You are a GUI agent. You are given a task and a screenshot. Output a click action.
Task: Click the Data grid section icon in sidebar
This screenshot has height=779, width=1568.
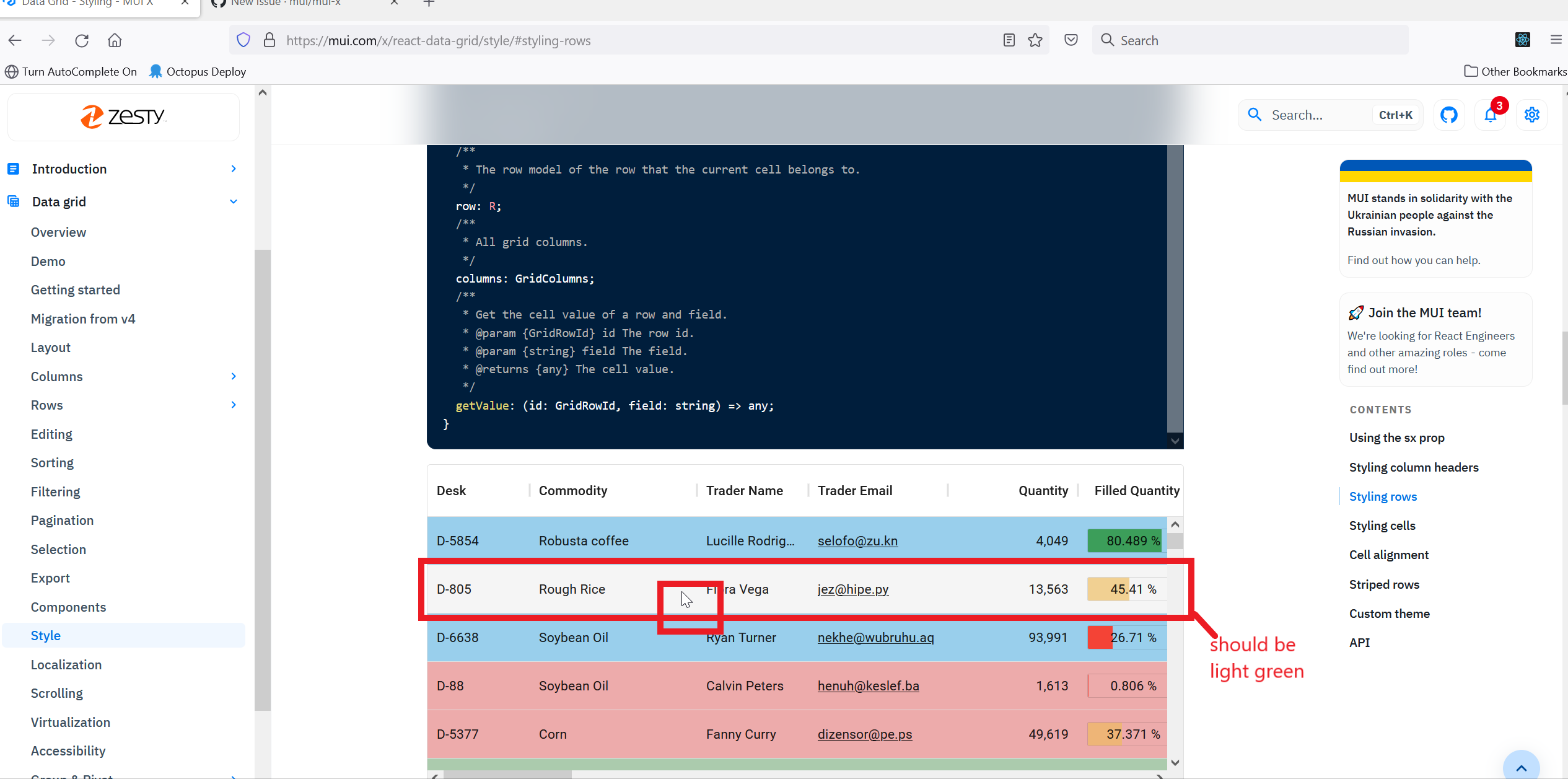[14, 201]
